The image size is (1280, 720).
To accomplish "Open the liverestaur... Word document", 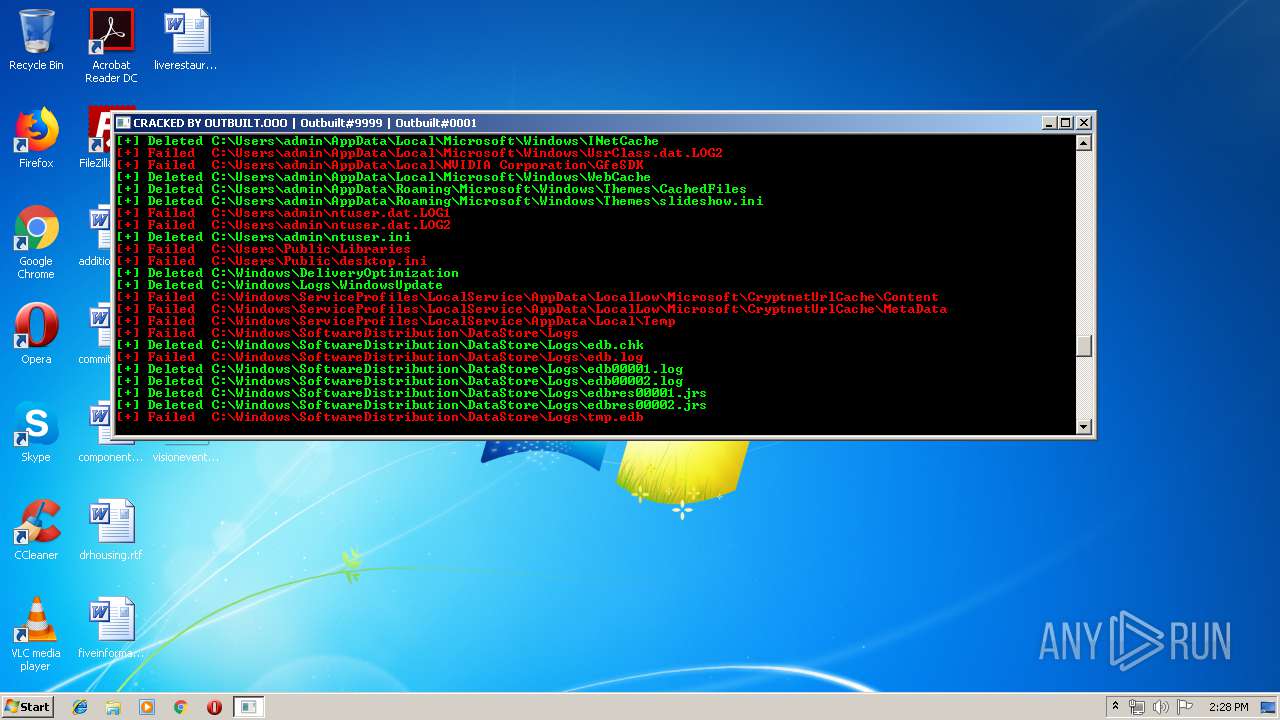I will [186, 40].
